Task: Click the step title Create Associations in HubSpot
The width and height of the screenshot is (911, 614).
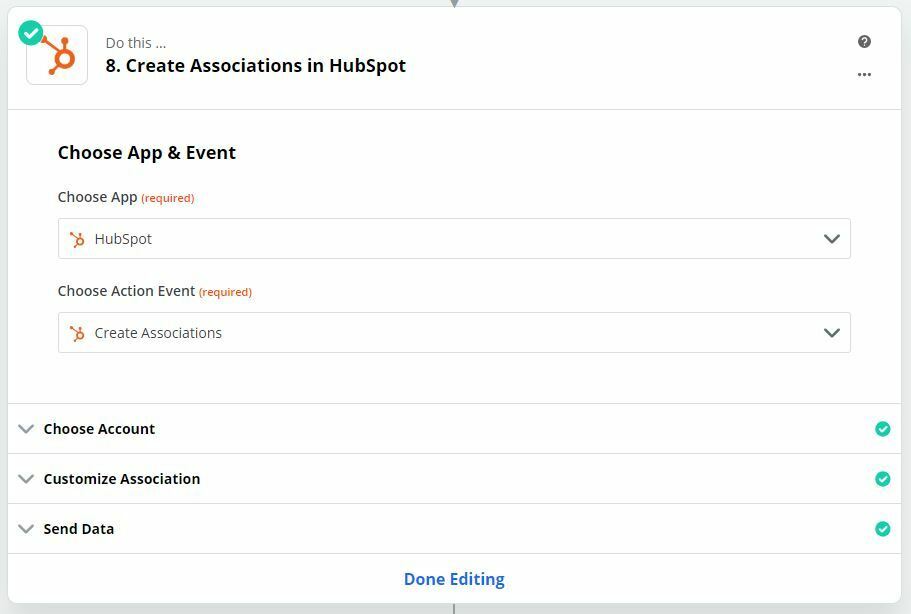Action: pyautogui.click(x=256, y=66)
